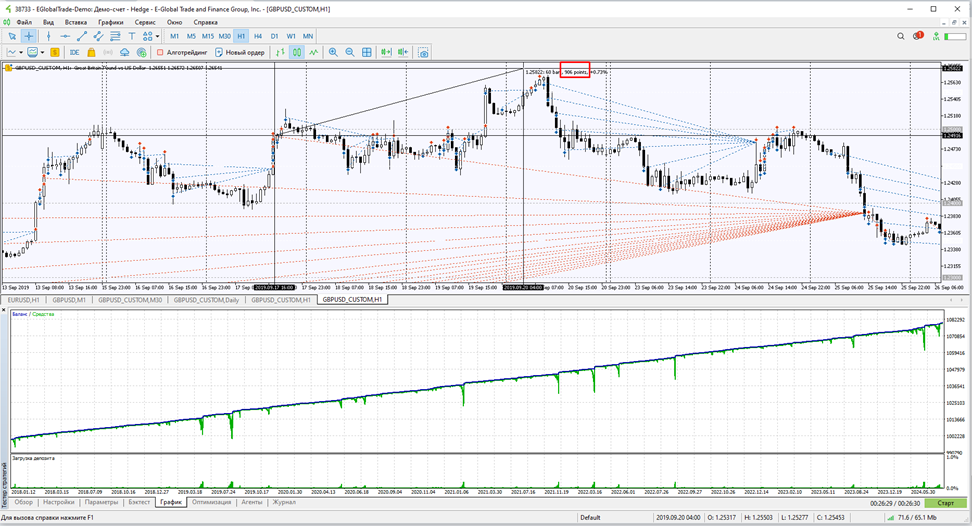This screenshot has height=526, width=972.
Task: Switch to the GBPUSD_CUSTOM,Daily chart tab
Action: 206,300
